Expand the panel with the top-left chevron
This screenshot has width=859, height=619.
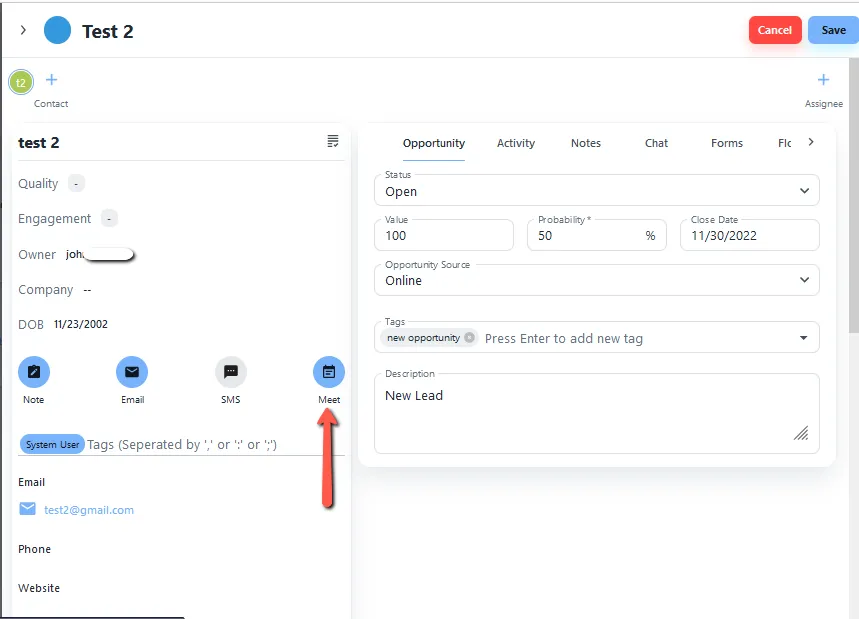click(23, 30)
